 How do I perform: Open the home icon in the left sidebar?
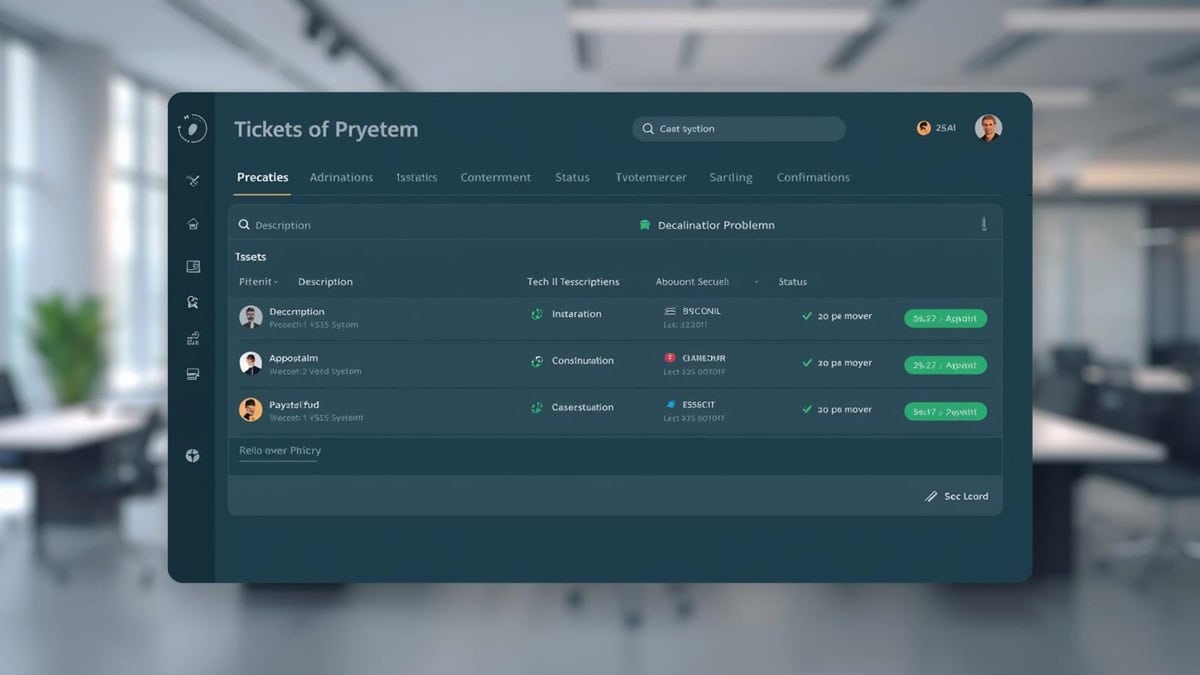[191, 224]
